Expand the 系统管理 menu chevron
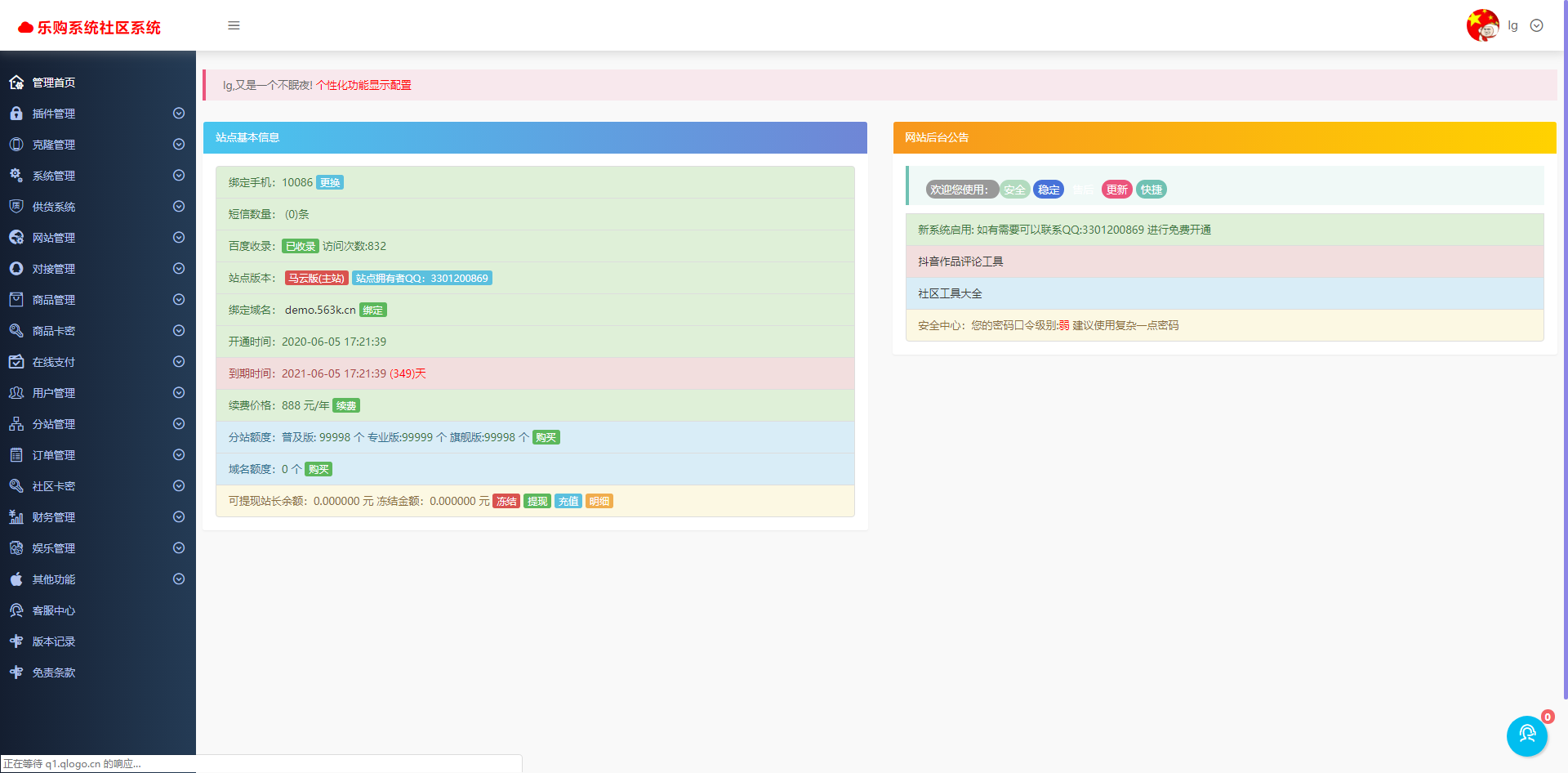 click(x=179, y=176)
